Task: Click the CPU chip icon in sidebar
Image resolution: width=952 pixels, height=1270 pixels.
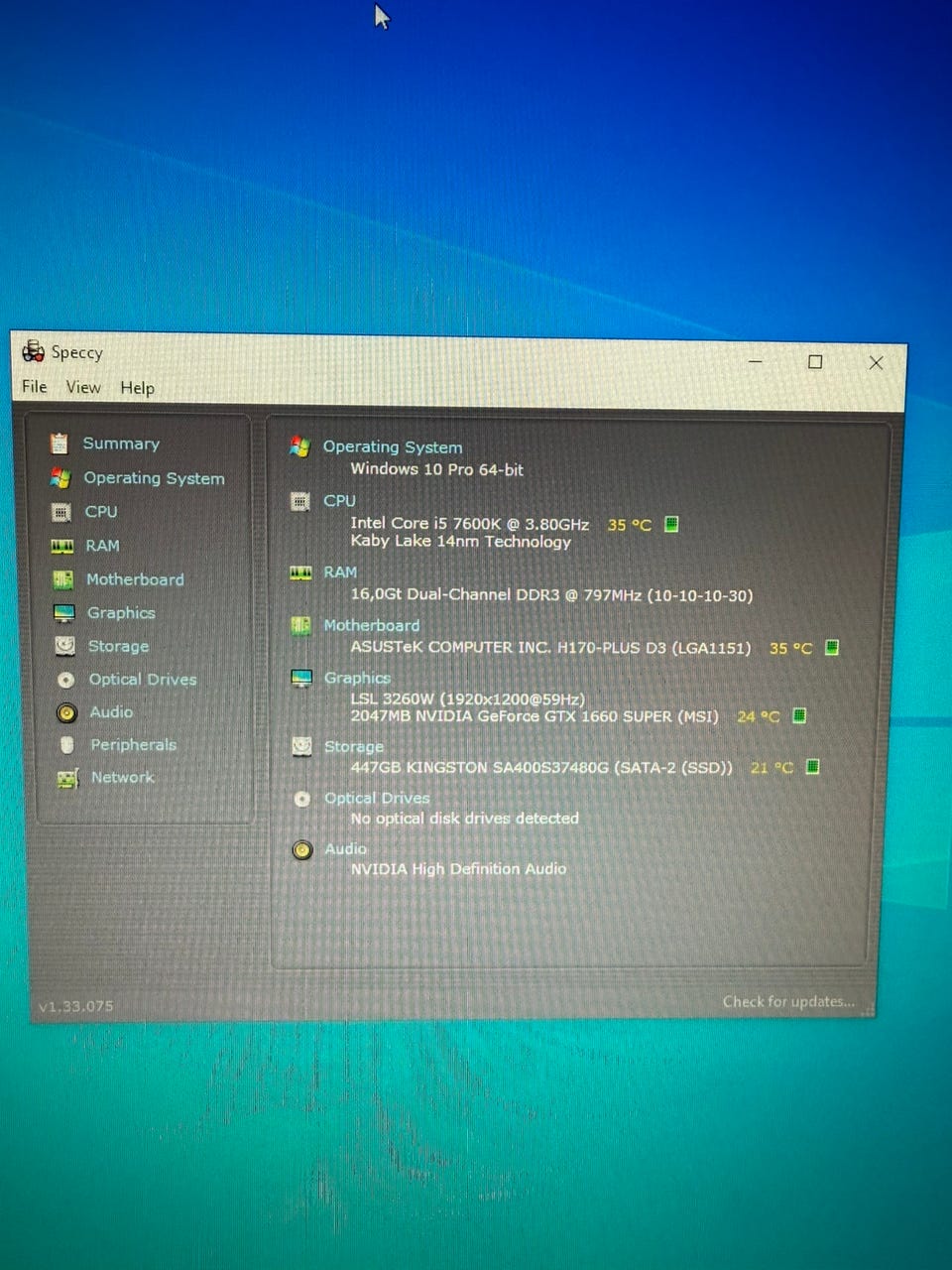Action: (x=61, y=512)
